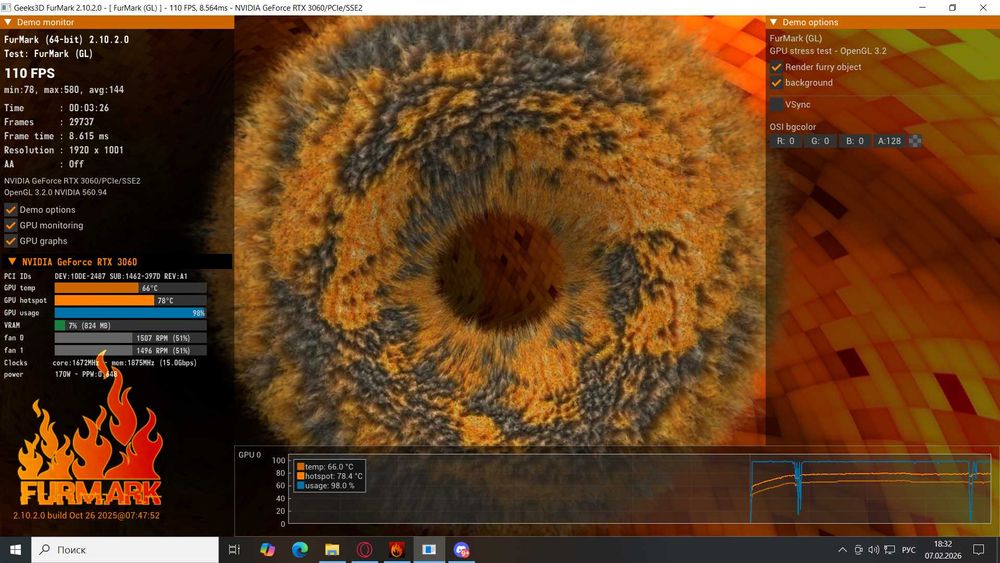
Task: Toggle the GPU monitoring checkbox
Action: 11,225
